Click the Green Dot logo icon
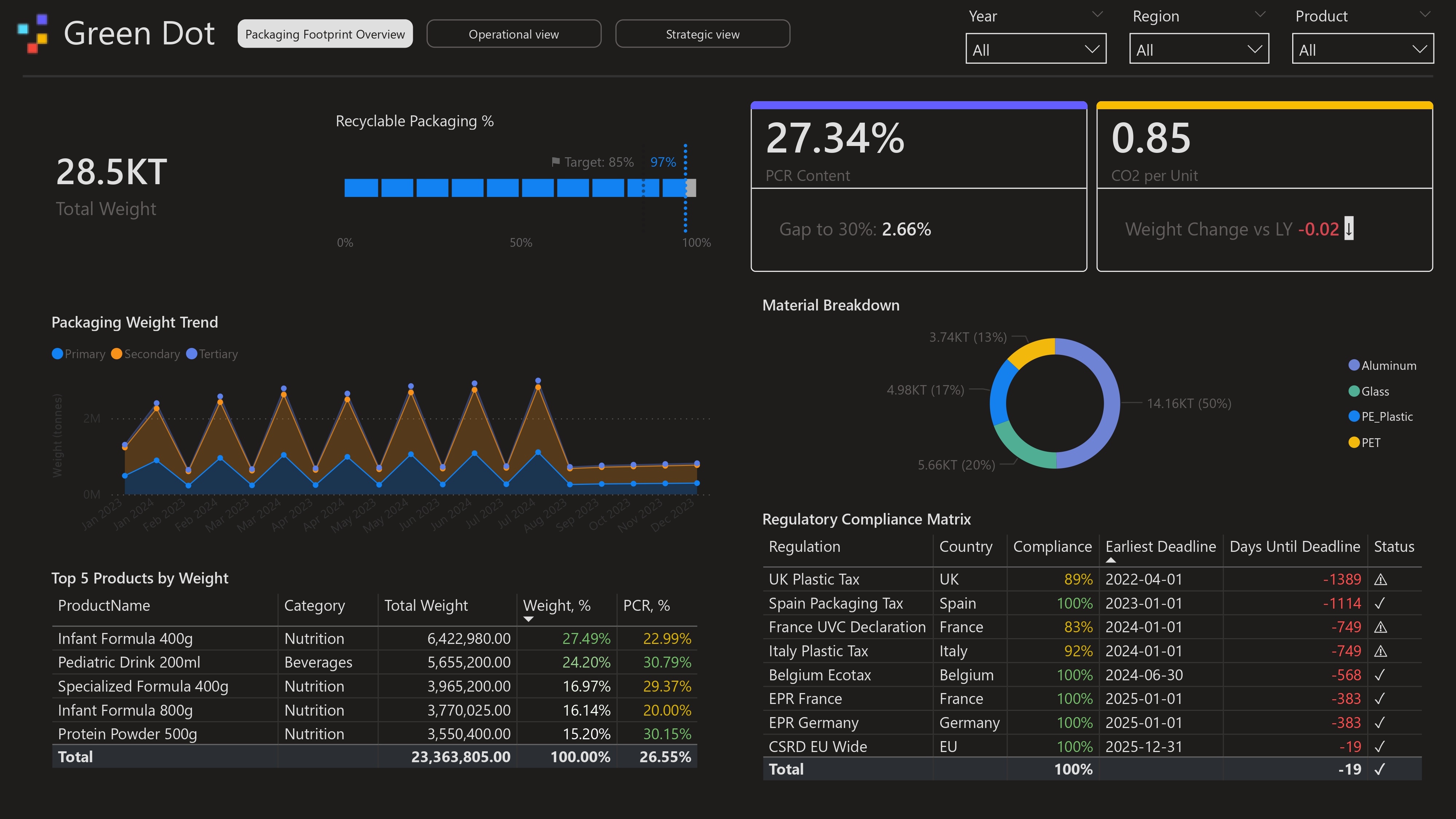Screen dimensions: 1456x819 (x=33, y=33)
